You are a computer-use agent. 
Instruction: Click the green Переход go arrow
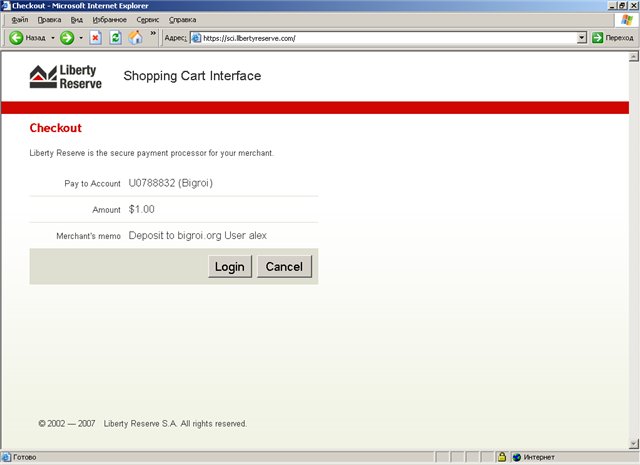pyautogui.click(x=598, y=38)
